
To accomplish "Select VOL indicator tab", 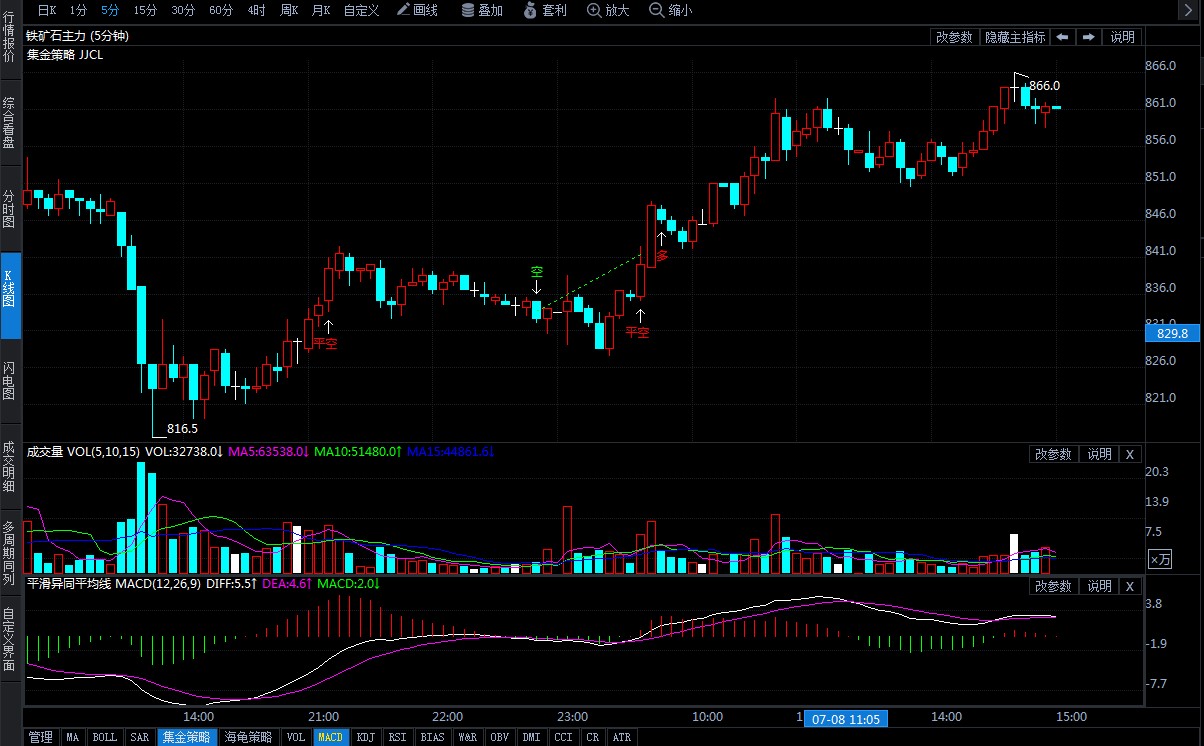I will (296, 737).
